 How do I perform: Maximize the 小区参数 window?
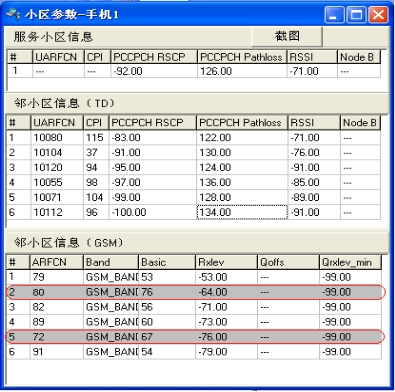356,15
